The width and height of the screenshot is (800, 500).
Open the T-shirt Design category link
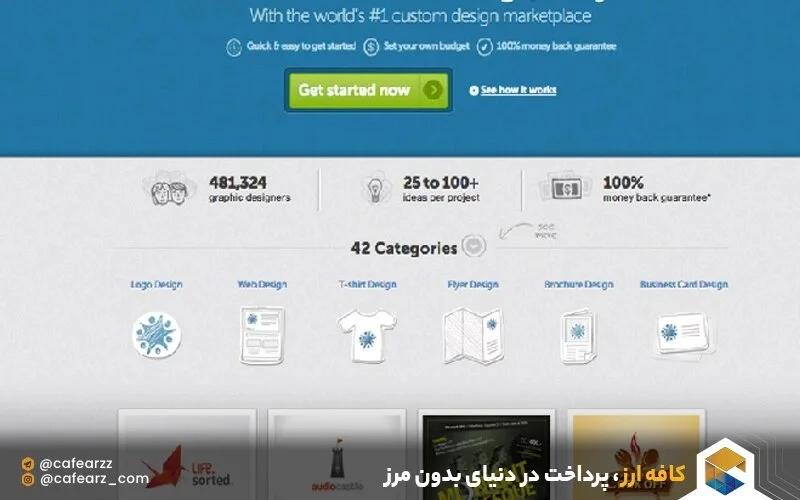point(367,284)
